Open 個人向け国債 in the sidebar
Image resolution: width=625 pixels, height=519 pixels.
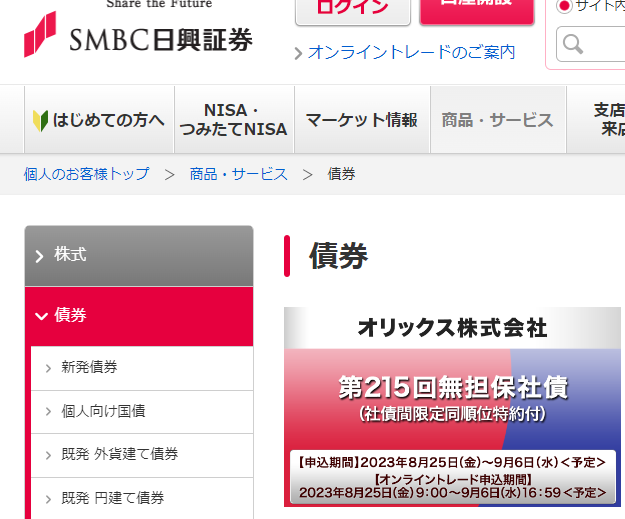[142, 412]
